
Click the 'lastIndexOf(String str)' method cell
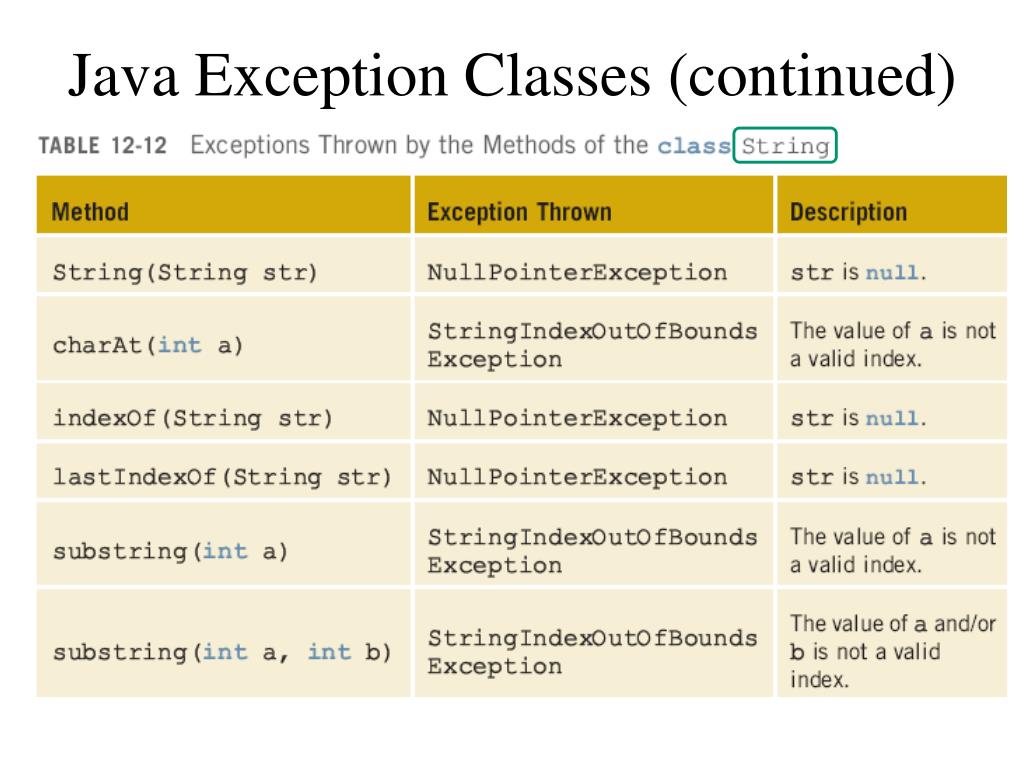(222, 477)
